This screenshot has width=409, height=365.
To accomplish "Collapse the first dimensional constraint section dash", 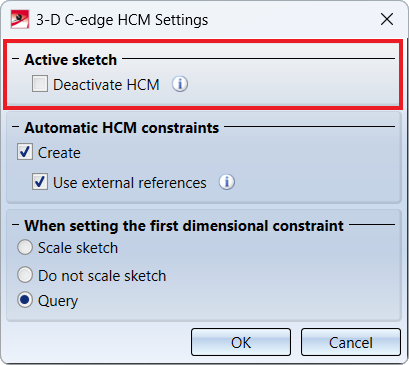I will pos(15,225).
